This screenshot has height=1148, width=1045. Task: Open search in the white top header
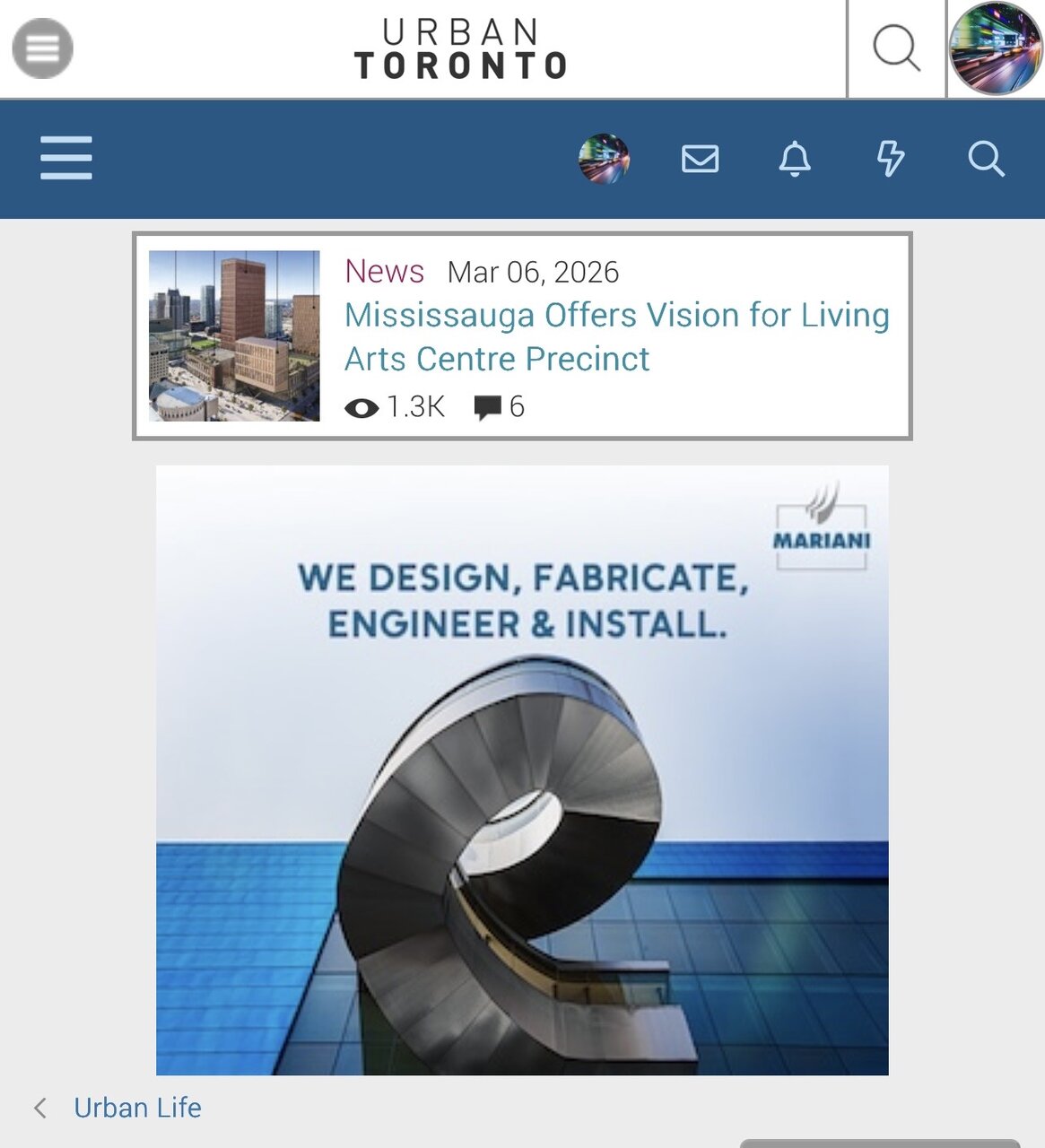[896, 48]
